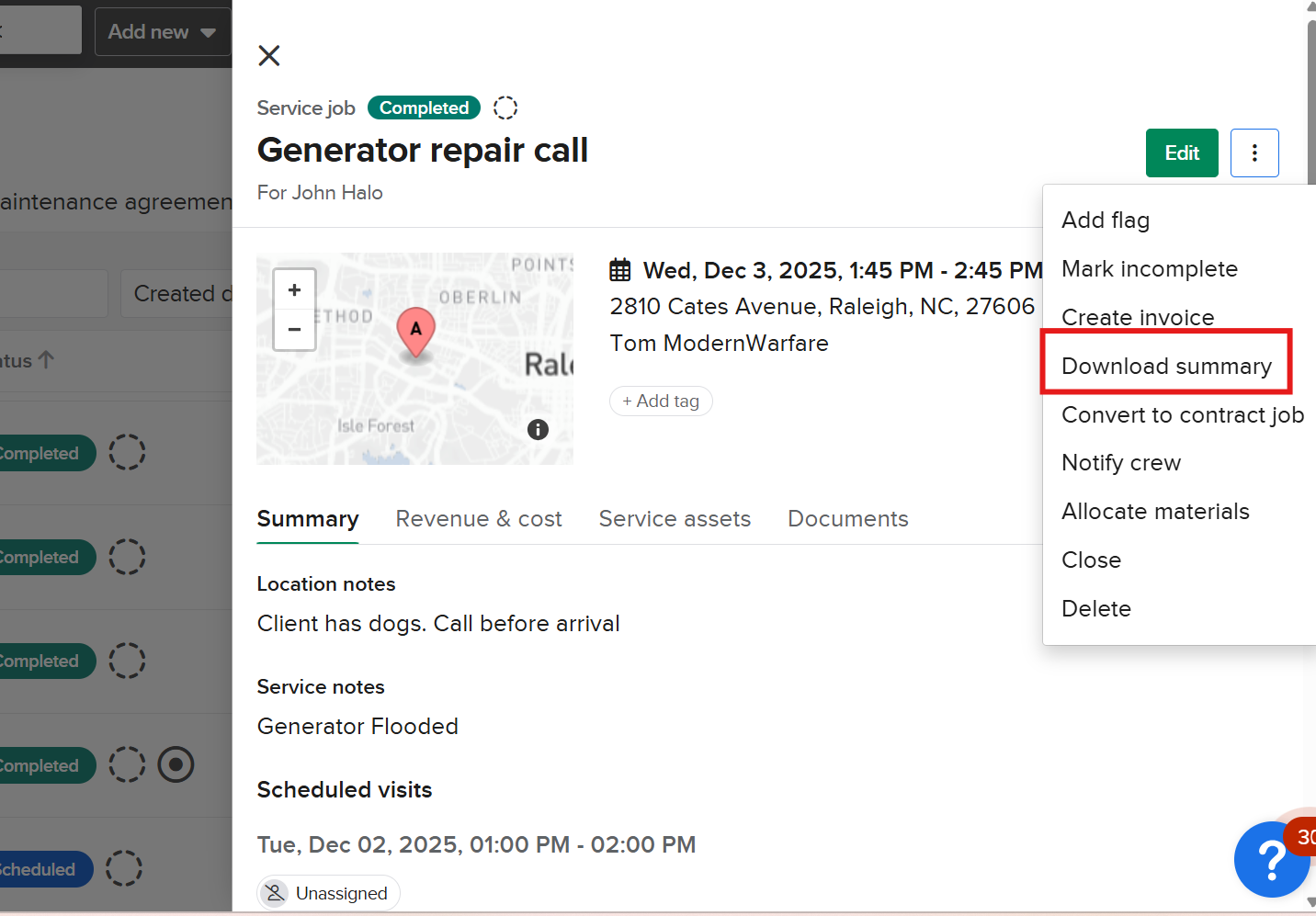Viewport: 1316px width, 916px height.
Task: Click the map info icon
Action: click(x=538, y=429)
